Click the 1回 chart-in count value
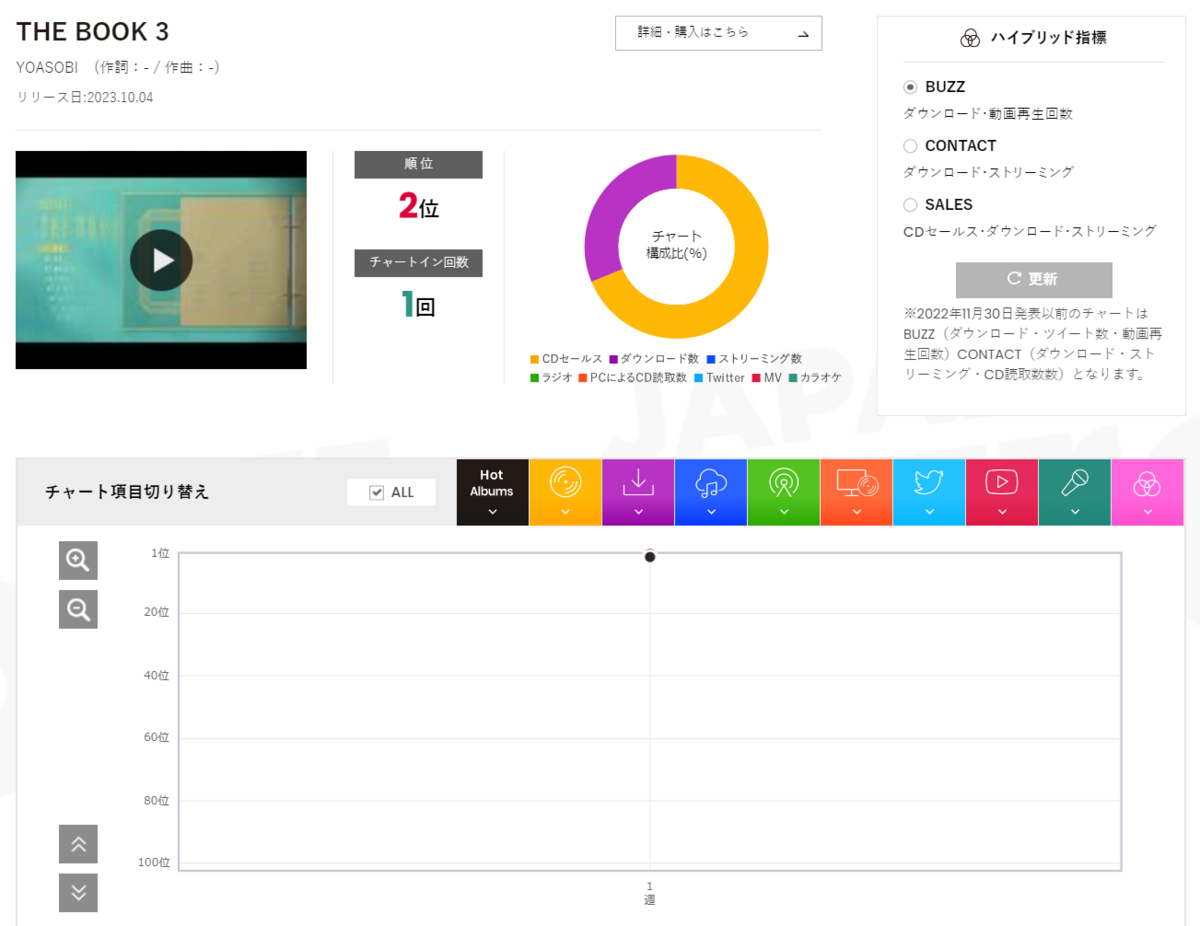Image resolution: width=1200 pixels, height=926 pixels. pyautogui.click(x=418, y=304)
